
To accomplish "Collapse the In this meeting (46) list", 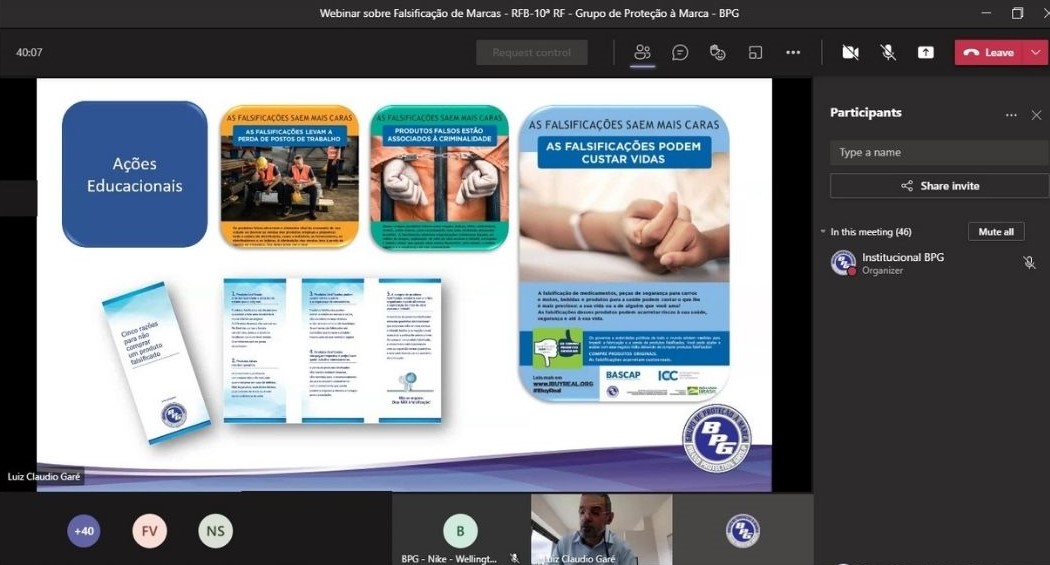I will point(822,232).
